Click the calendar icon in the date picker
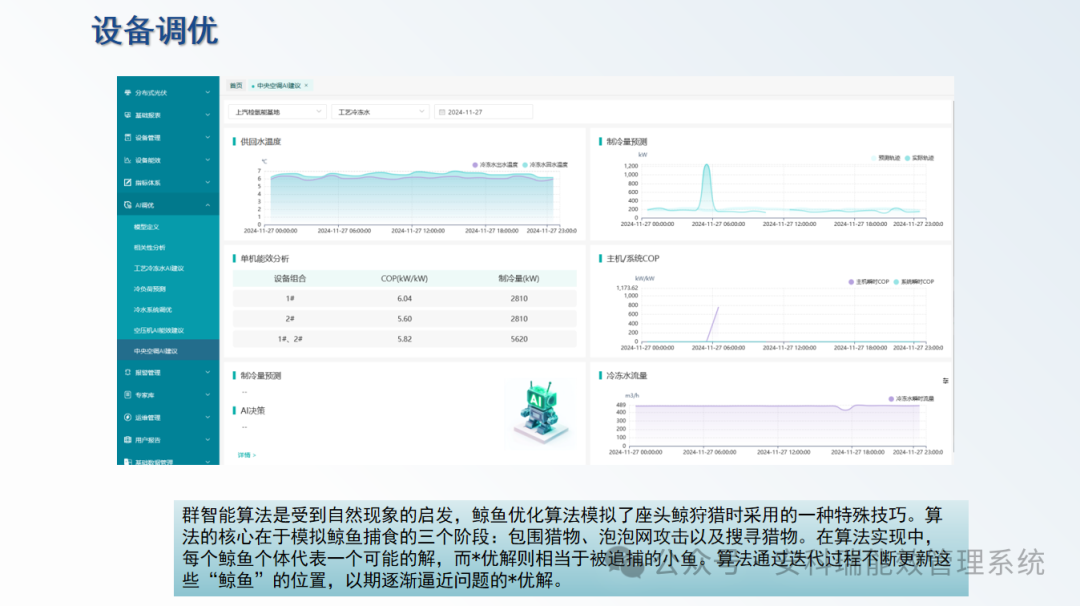1080x606 pixels. click(441, 112)
